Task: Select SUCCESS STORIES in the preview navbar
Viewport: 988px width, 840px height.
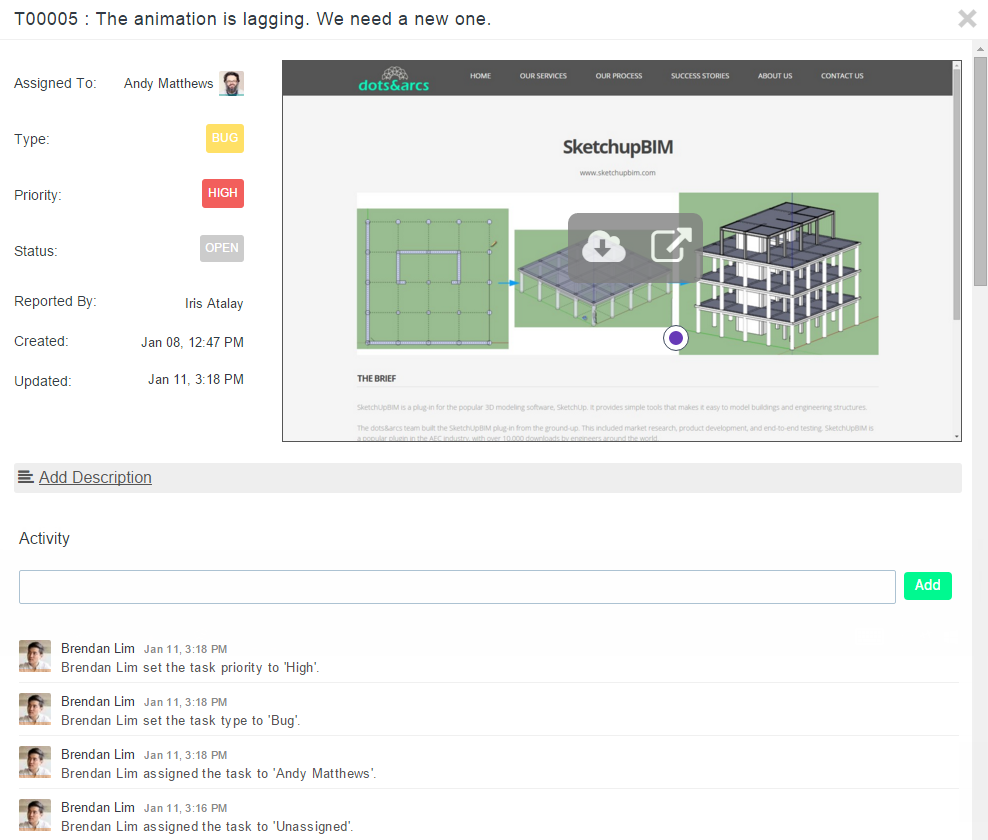Action: pyautogui.click(x=699, y=75)
